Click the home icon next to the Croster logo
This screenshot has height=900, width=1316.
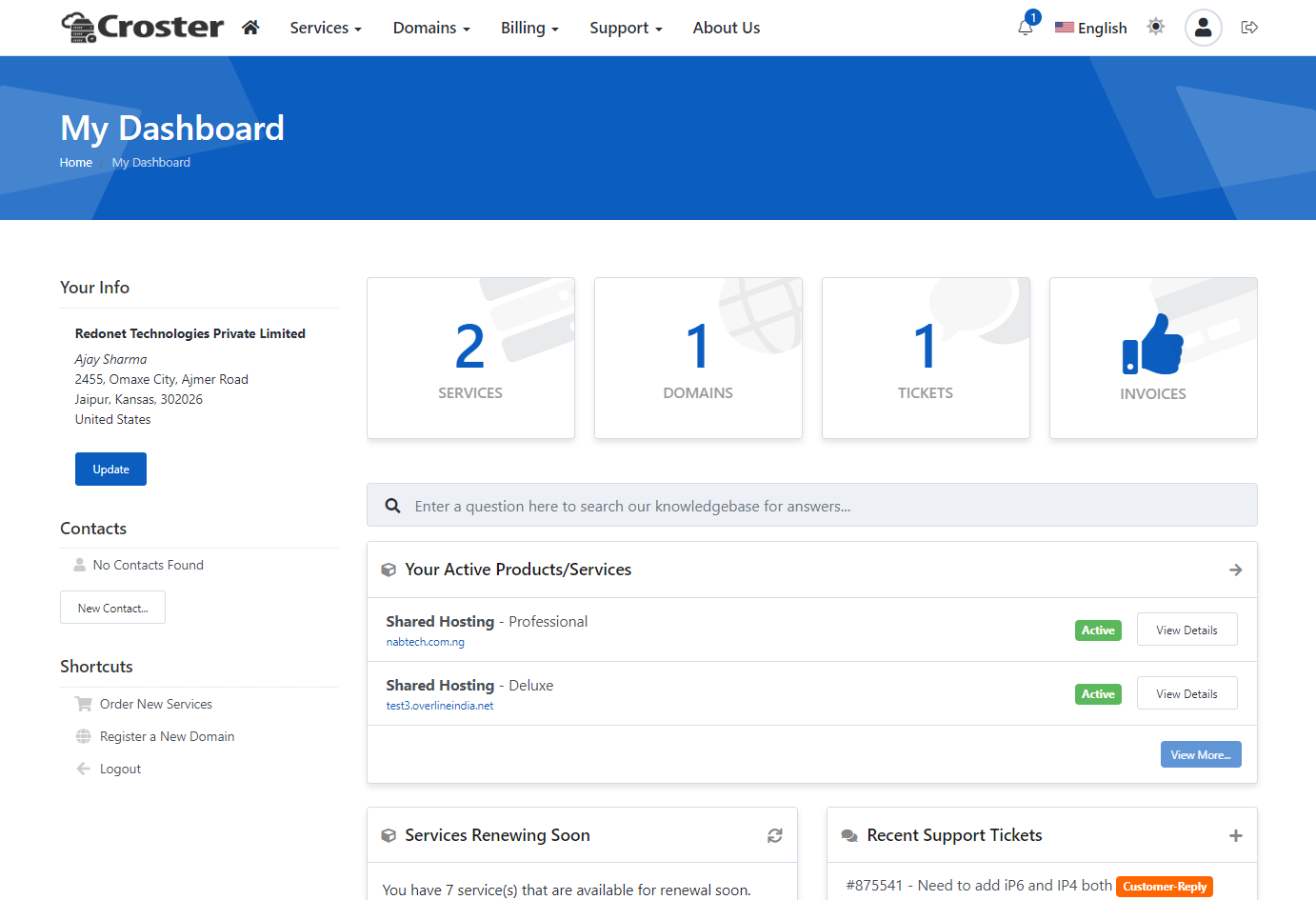point(249,28)
